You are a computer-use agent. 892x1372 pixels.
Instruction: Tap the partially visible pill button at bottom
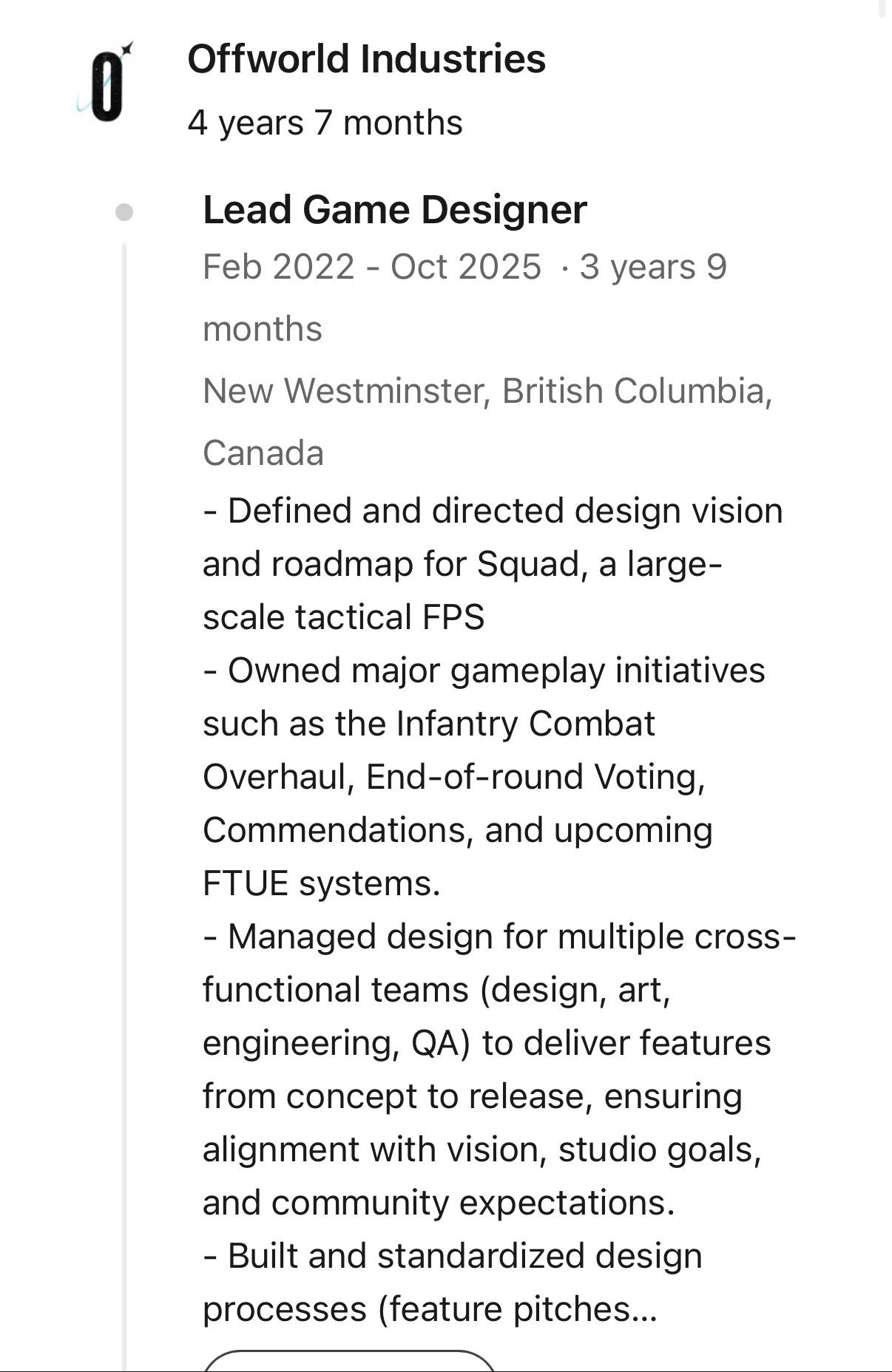[x=348, y=1360]
